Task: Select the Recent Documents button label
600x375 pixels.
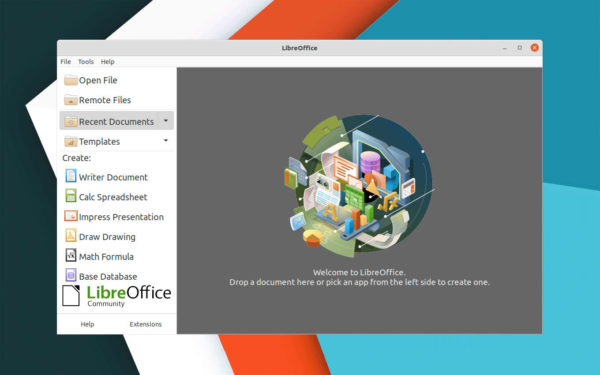Action: tap(116, 122)
